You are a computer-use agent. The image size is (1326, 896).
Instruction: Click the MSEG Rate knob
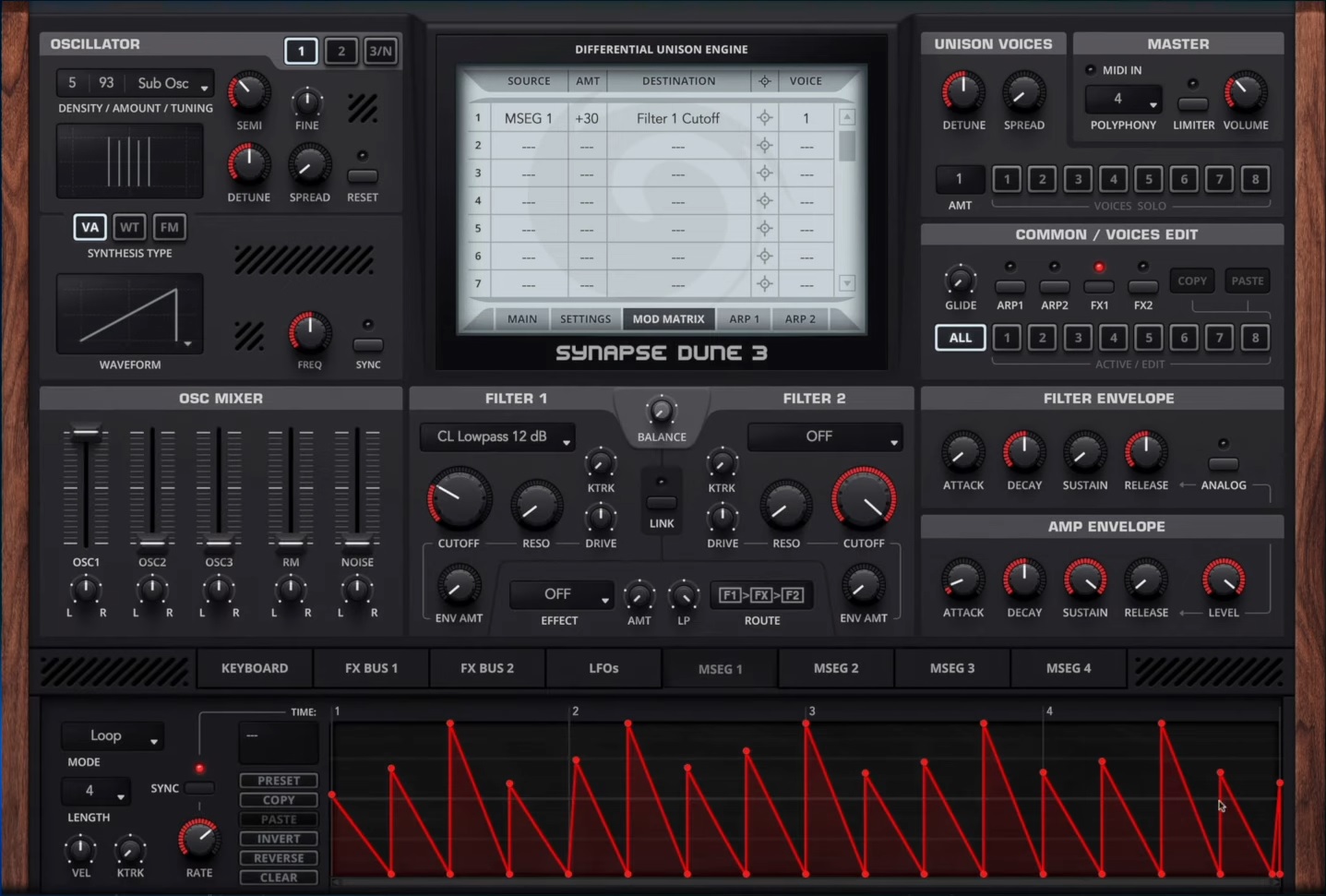coord(198,839)
